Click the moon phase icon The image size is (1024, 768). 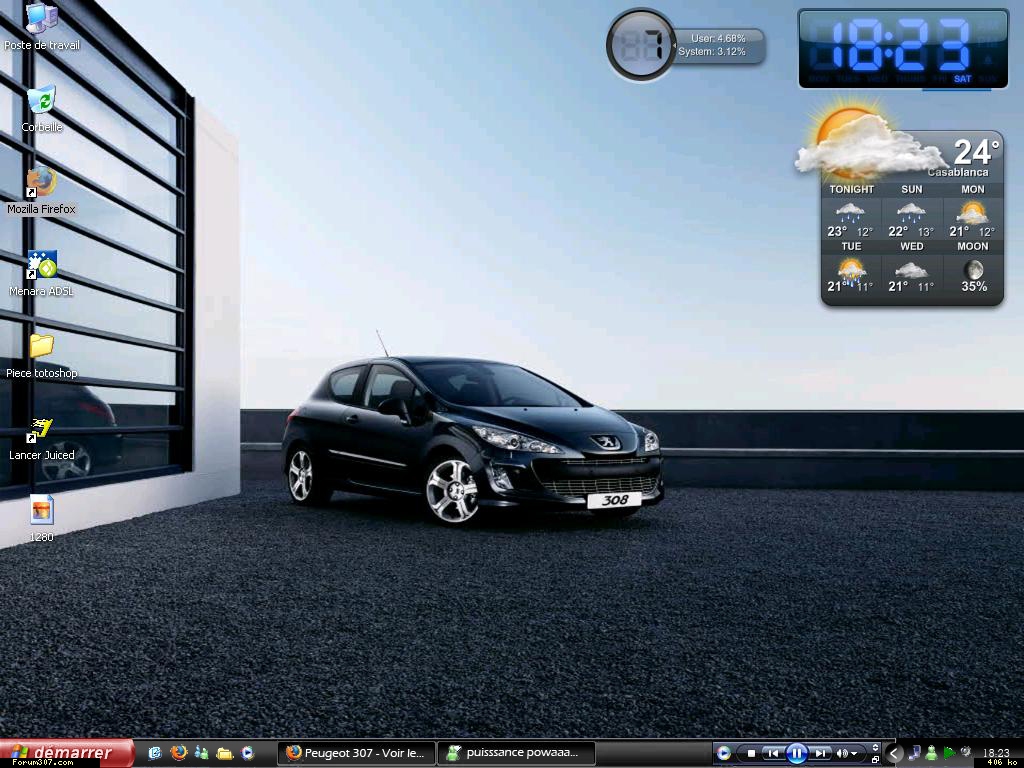click(974, 269)
